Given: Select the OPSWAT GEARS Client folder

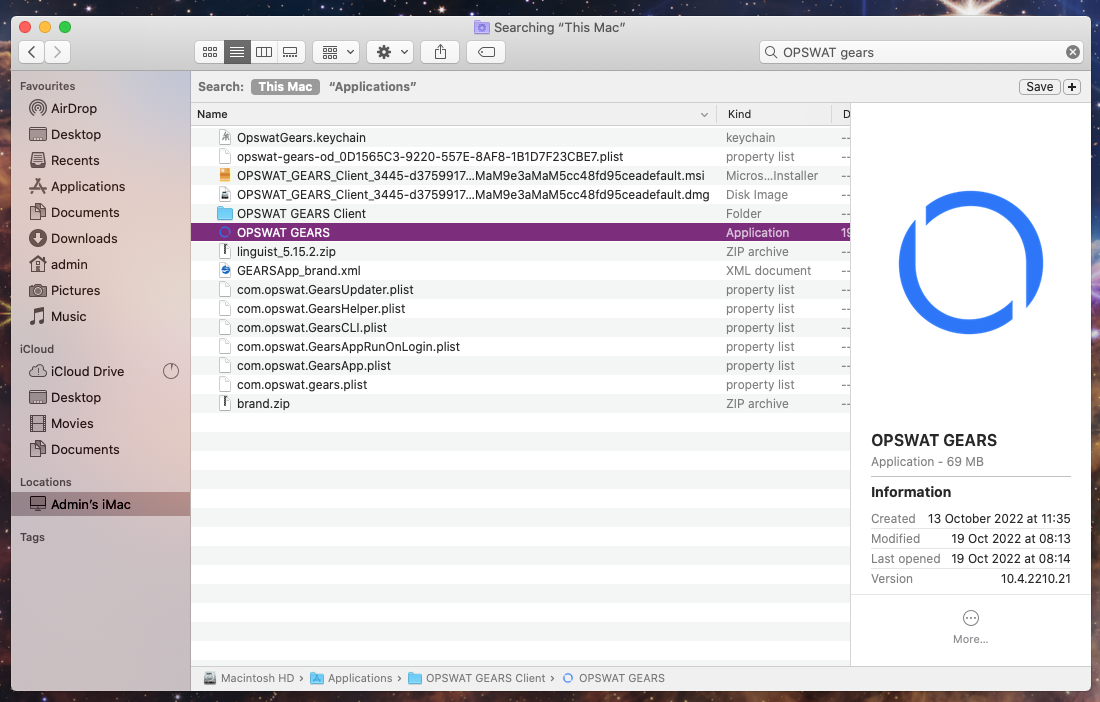Looking at the screenshot, I should click(521, 213).
